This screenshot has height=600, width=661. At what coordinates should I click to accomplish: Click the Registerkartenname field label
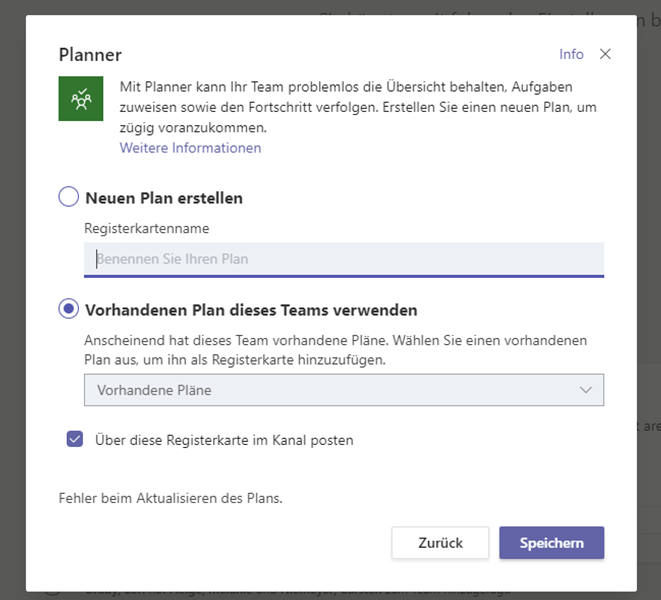click(147, 228)
